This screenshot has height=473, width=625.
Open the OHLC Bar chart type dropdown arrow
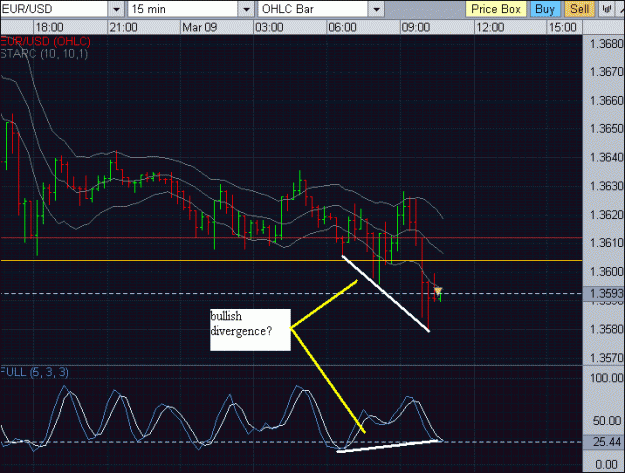[x=376, y=9]
